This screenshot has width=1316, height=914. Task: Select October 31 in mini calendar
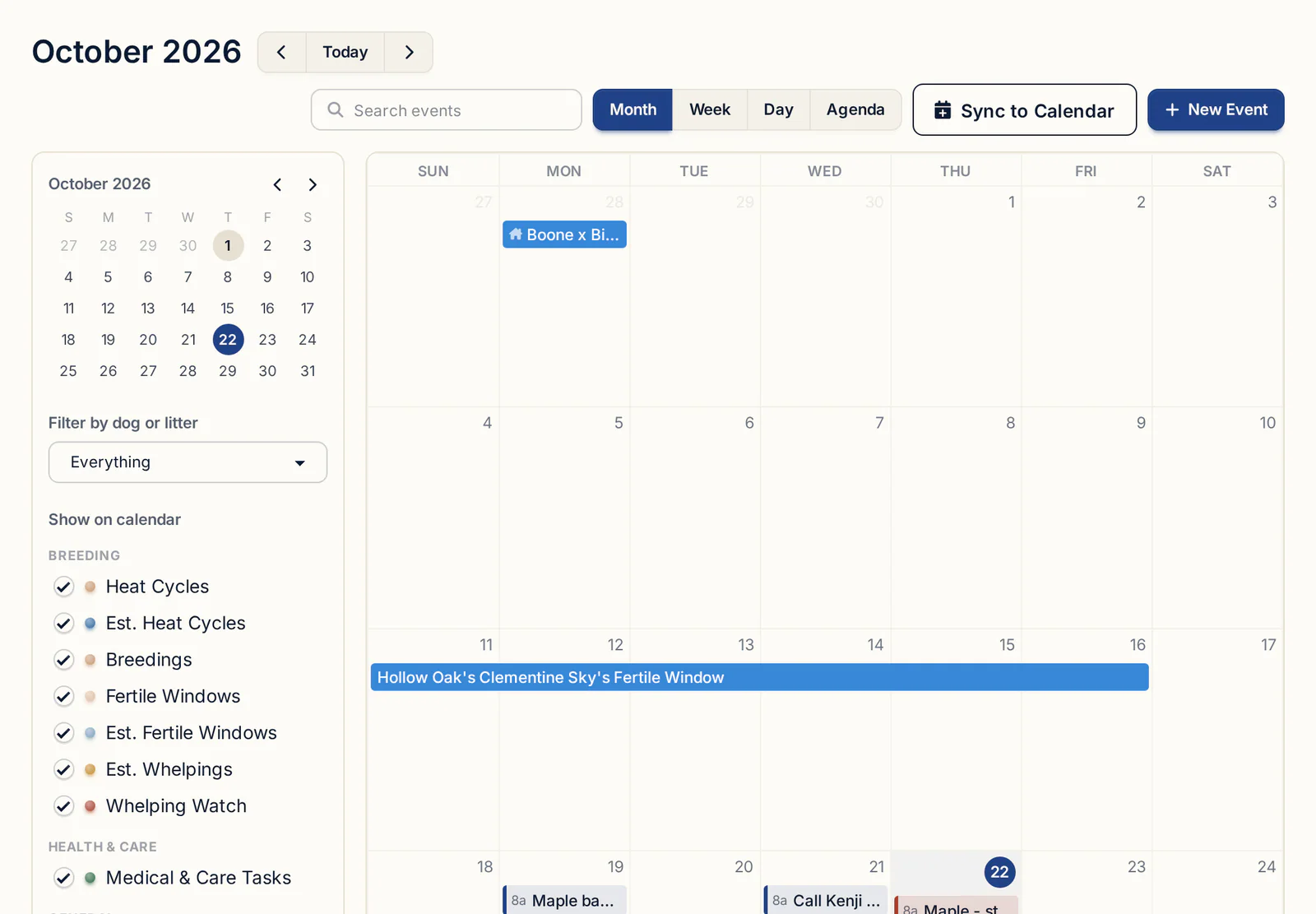(308, 371)
